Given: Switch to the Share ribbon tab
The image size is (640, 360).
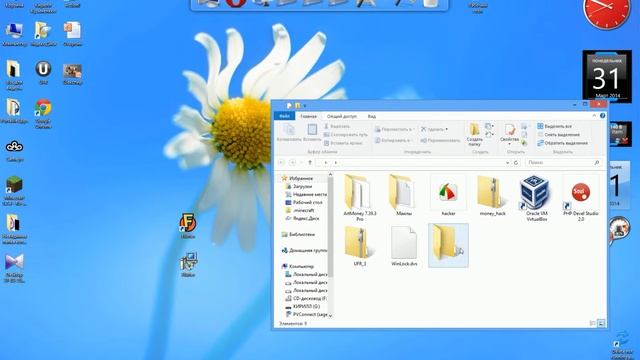Looking at the screenshot, I should click(342, 116).
